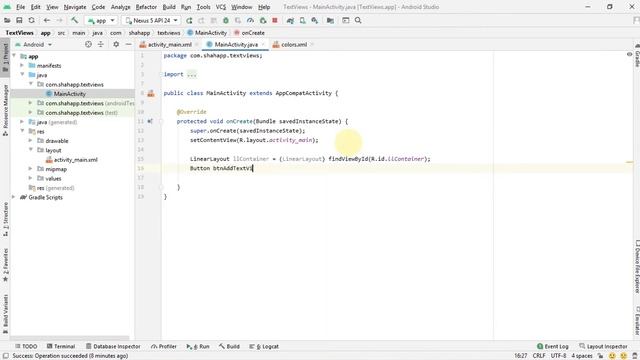Collapse the layout folder
The image size is (640, 360).
(x=30, y=150)
